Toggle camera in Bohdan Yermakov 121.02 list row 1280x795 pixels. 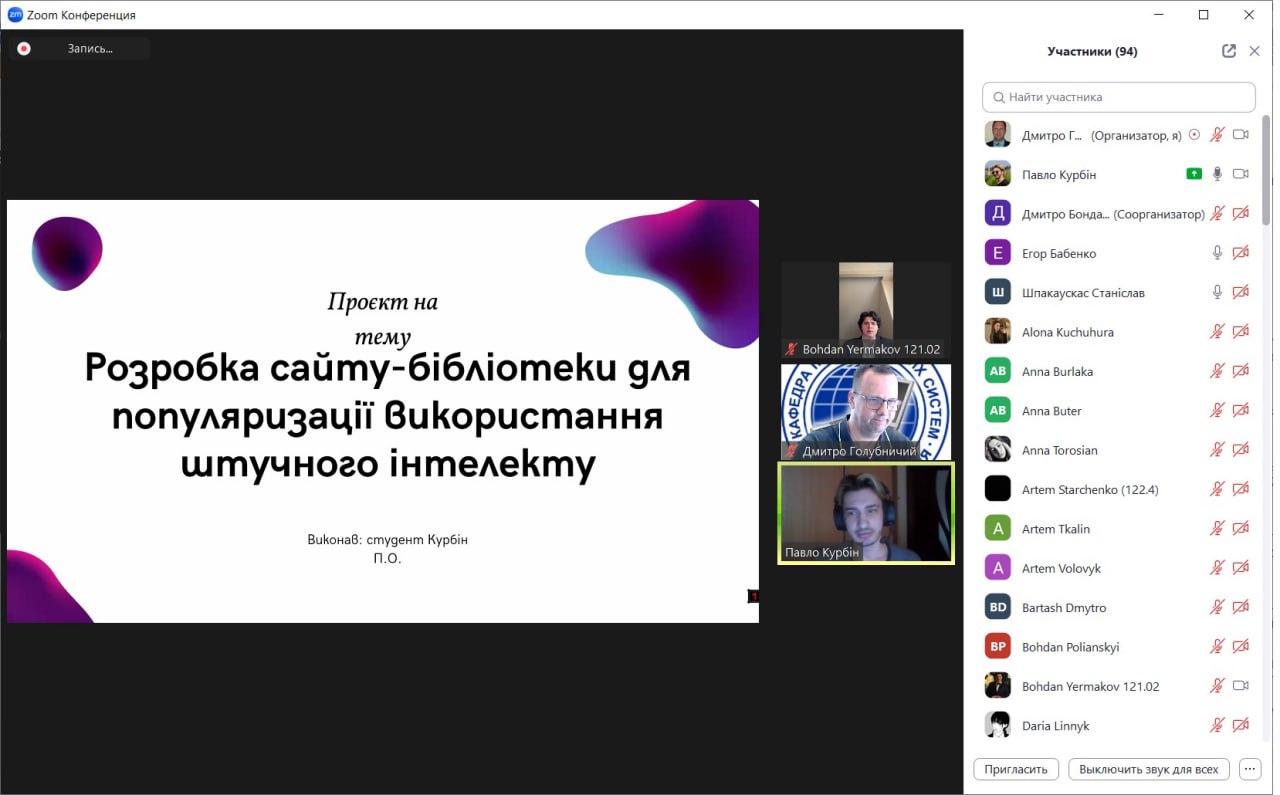1241,686
